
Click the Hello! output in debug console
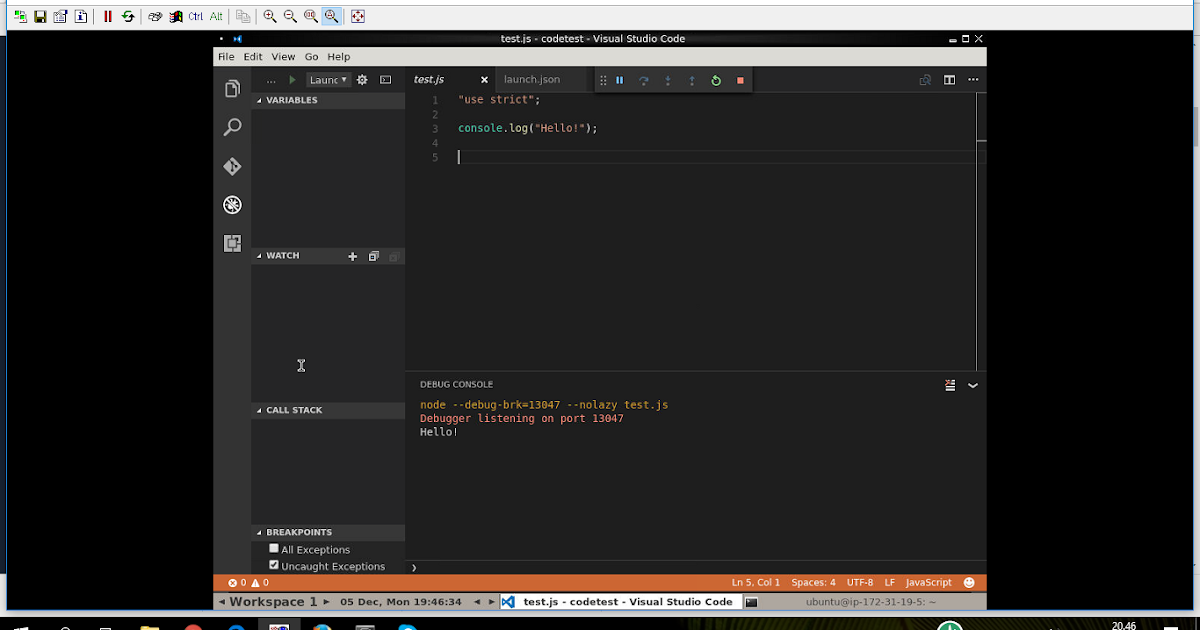pyautogui.click(x=439, y=432)
